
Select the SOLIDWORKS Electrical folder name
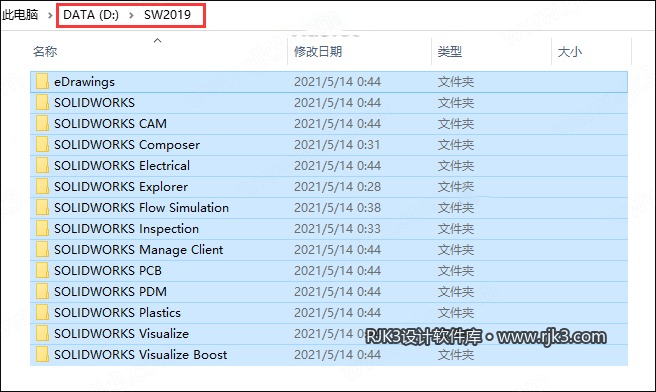coord(122,166)
